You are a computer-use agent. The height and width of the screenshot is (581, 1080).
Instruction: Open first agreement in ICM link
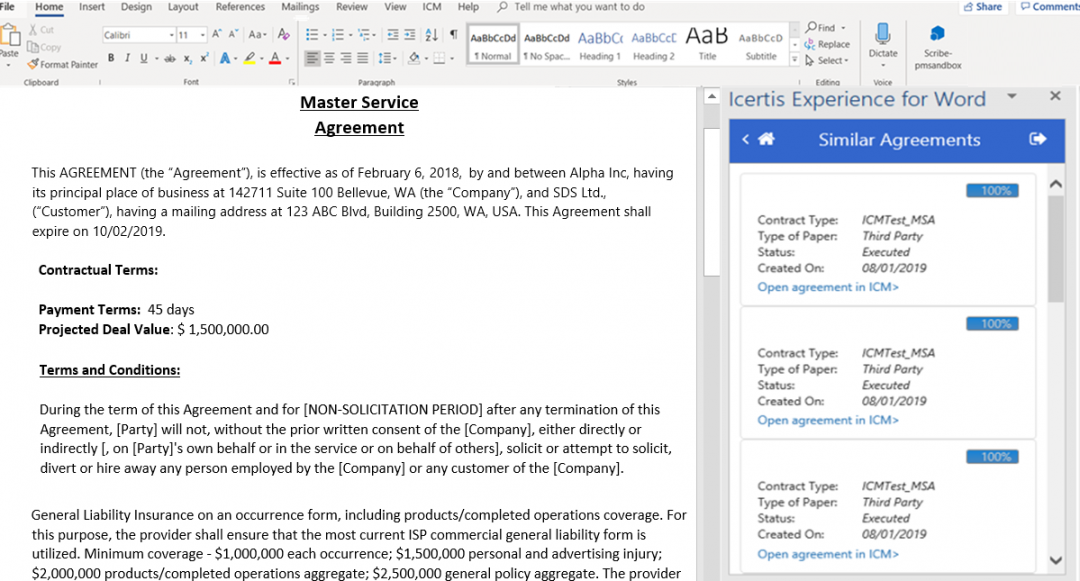click(x=828, y=288)
